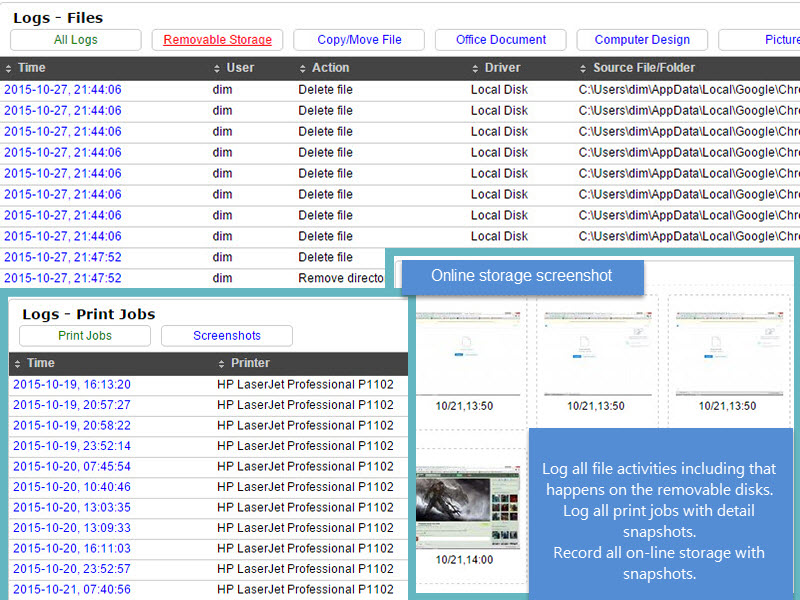The height and width of the screenshot is (600, 800).
Task: Show the Office Document logs
Action: pos(501,40)
